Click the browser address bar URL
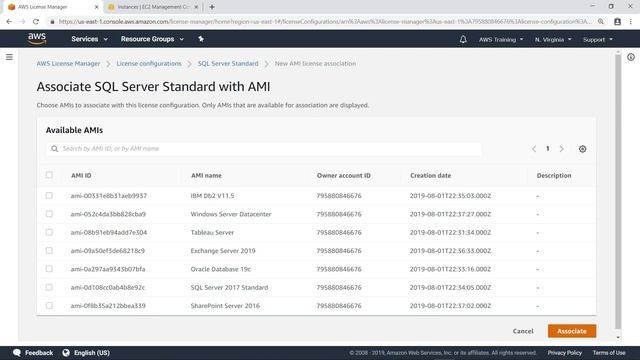 pyautogui.click(x=324, y=22)
